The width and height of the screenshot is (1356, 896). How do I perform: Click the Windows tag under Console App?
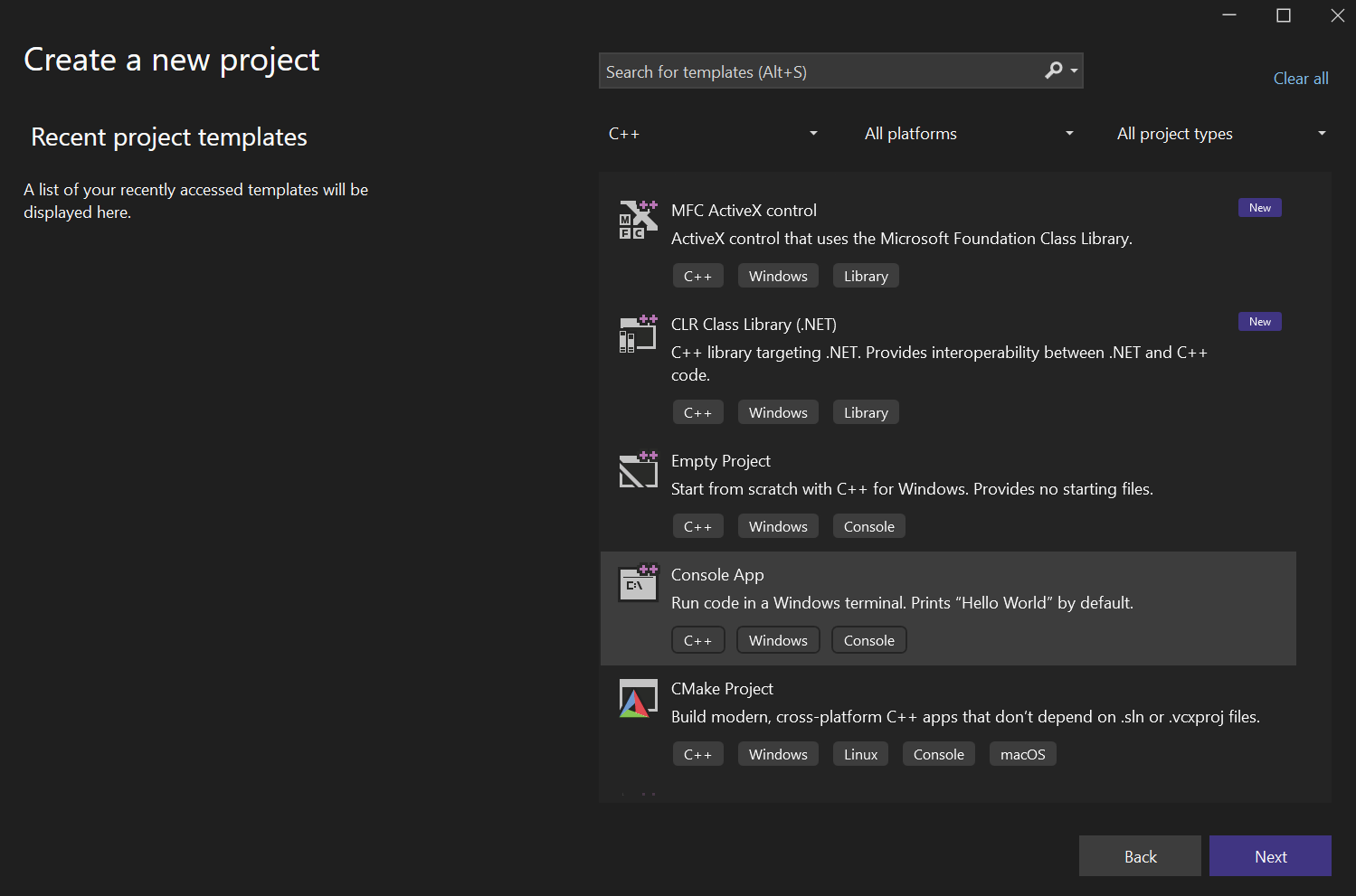778,640
